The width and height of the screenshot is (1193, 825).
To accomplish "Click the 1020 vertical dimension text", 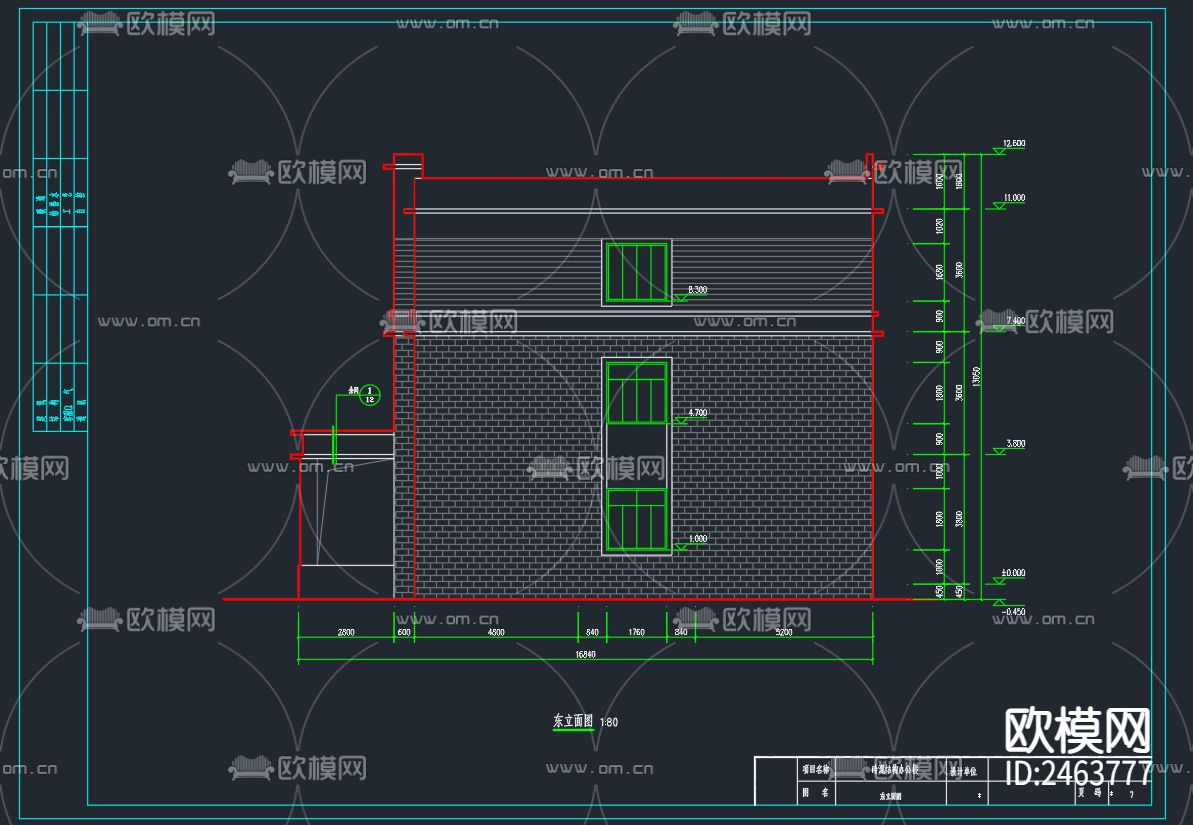I will 940,226.
